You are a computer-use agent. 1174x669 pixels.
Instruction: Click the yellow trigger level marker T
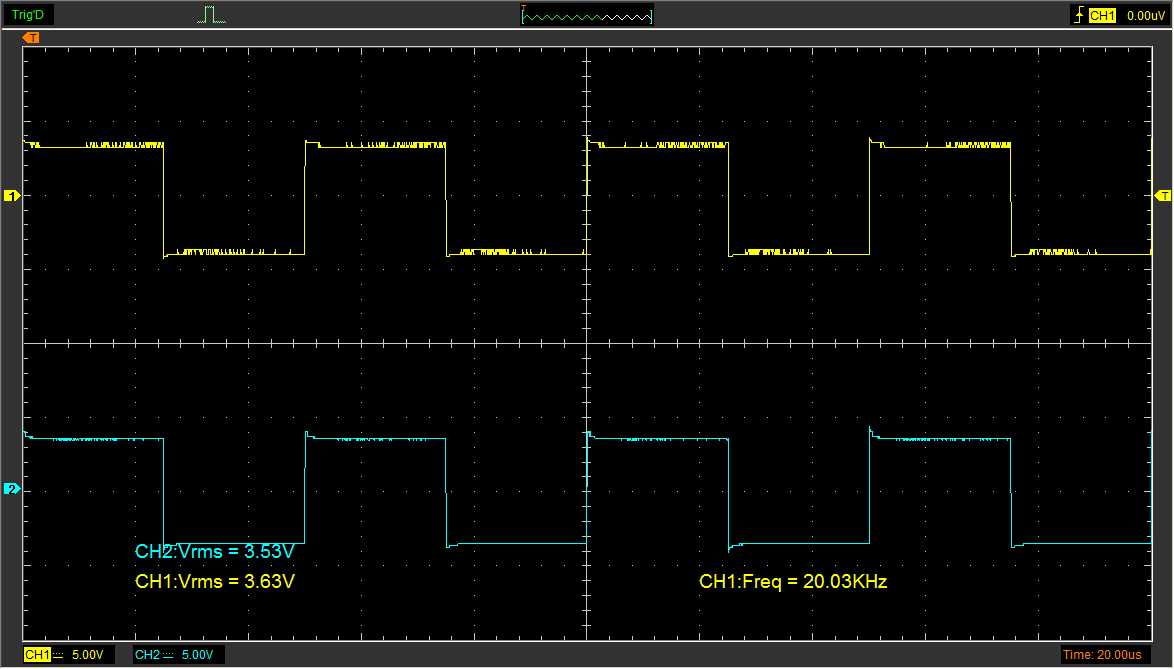click(x=1163, y=196)
